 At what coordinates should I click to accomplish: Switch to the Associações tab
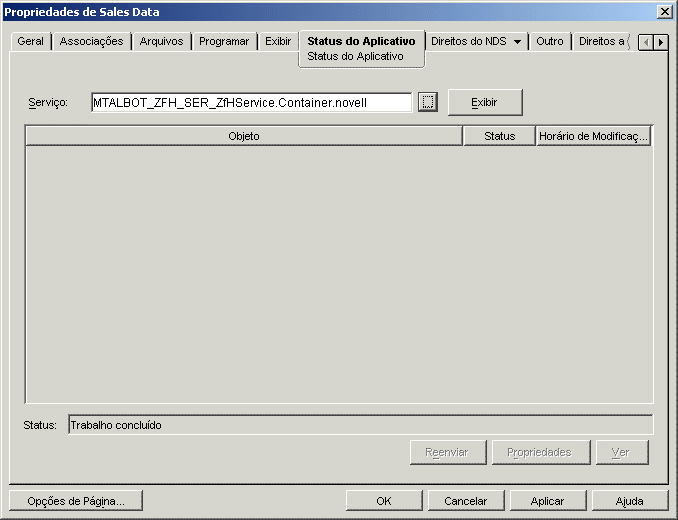[91, 41]
